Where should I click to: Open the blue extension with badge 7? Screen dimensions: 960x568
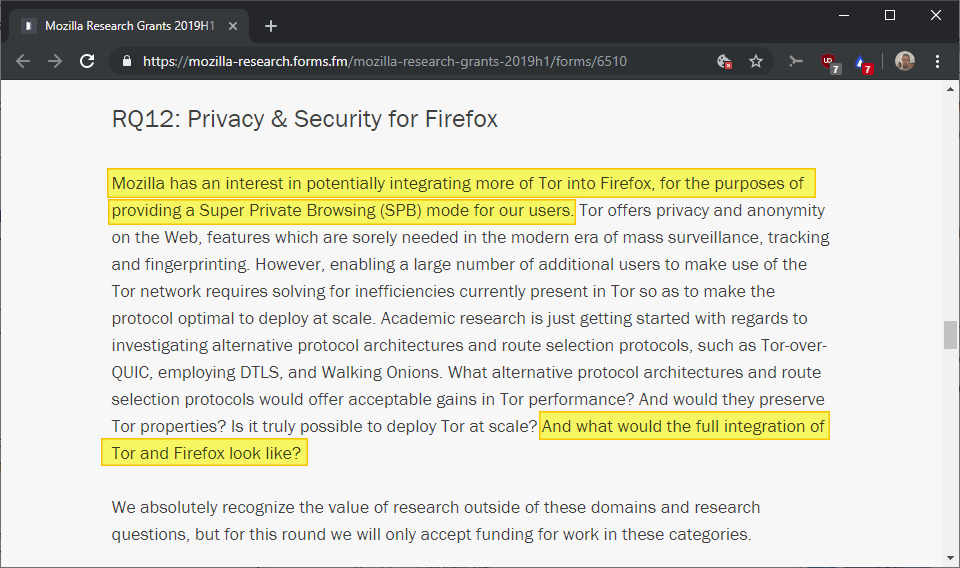[x=863, y=63]
